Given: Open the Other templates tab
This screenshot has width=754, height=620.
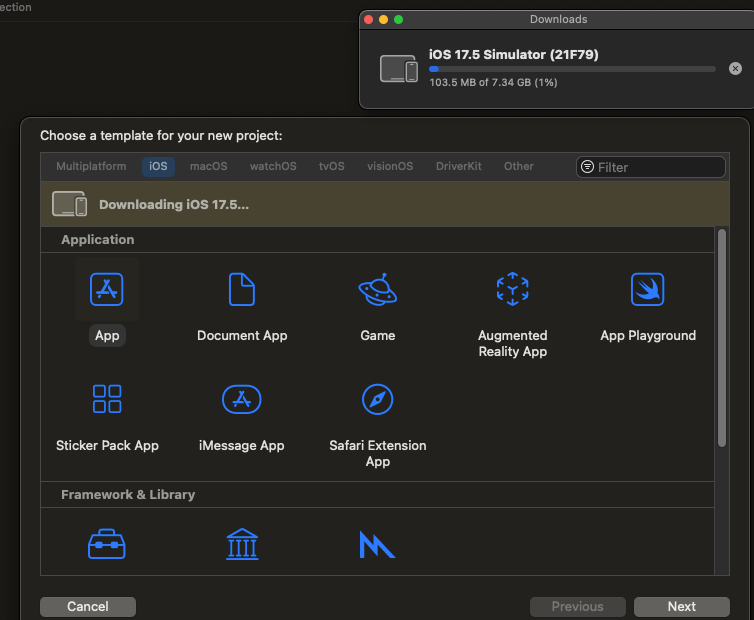Looking at the screenshot, I should pos(519,166).
